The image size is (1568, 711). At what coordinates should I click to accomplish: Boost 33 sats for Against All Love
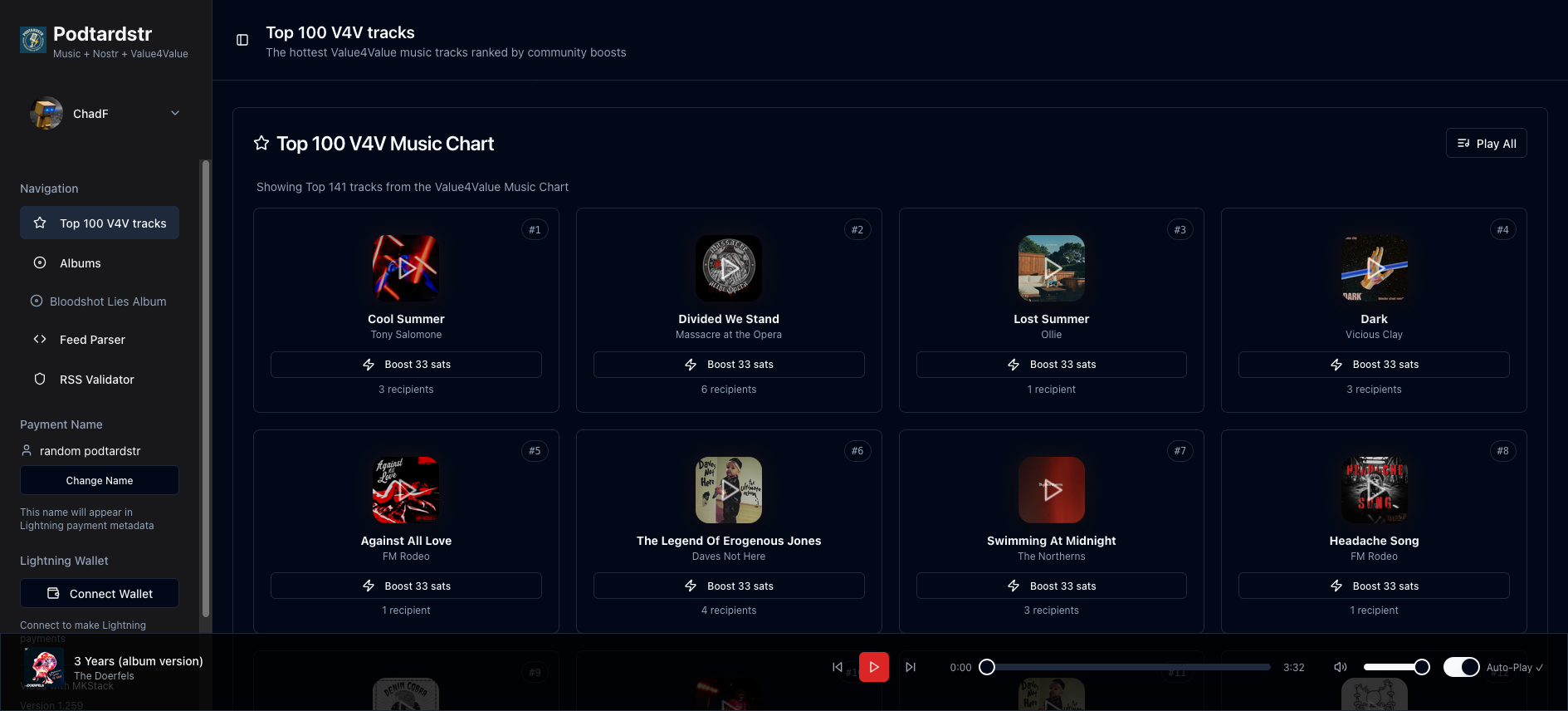tap(406, 586)
